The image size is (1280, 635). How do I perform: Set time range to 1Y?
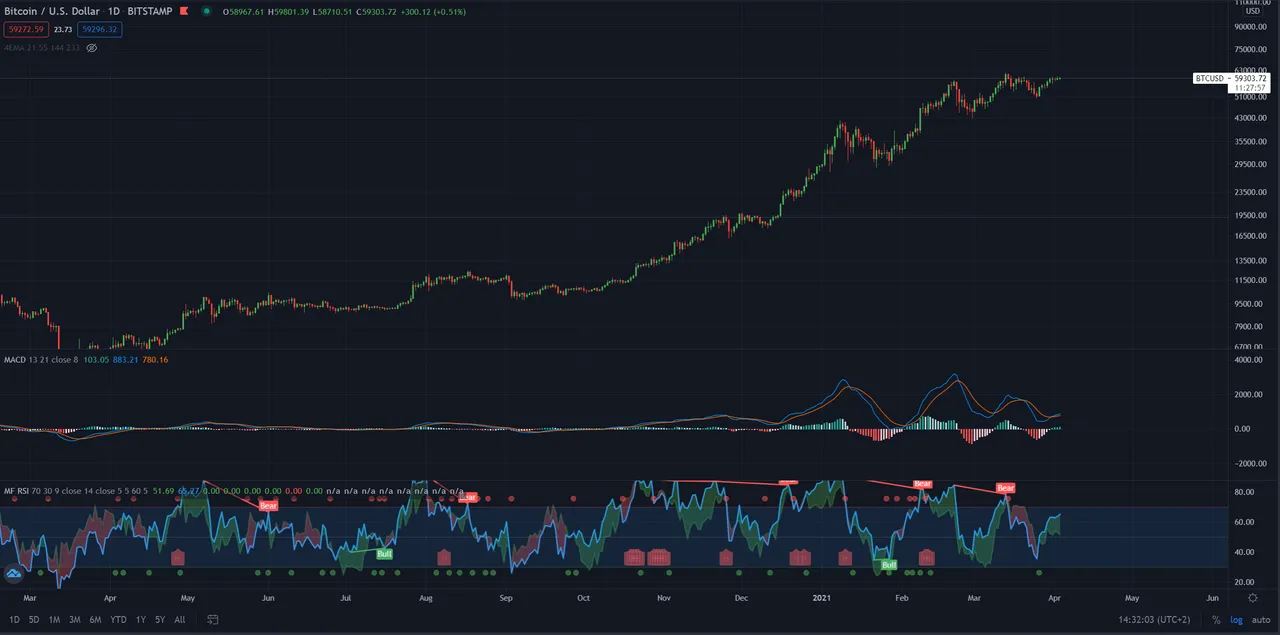[141, 620]
